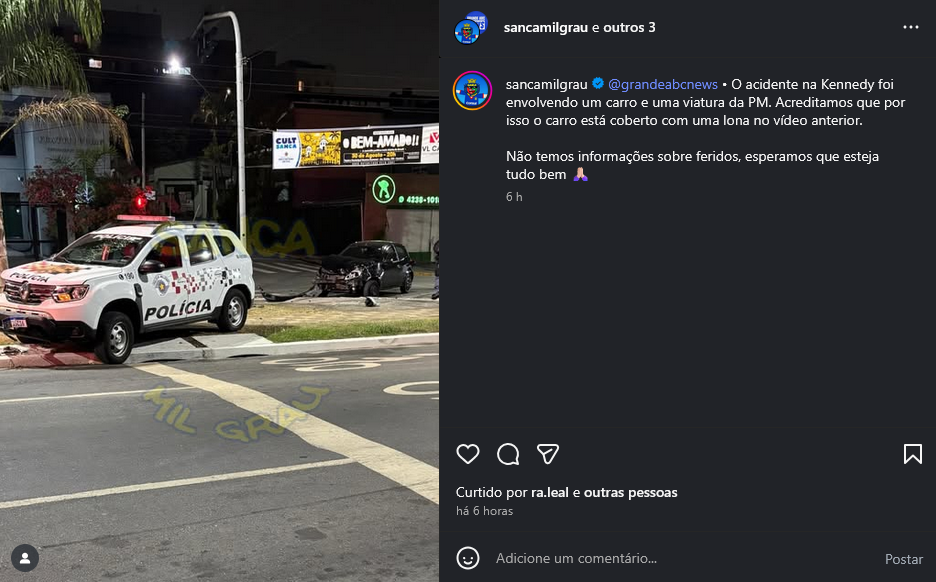Click the police car accident photo

(x=220, y=291)
